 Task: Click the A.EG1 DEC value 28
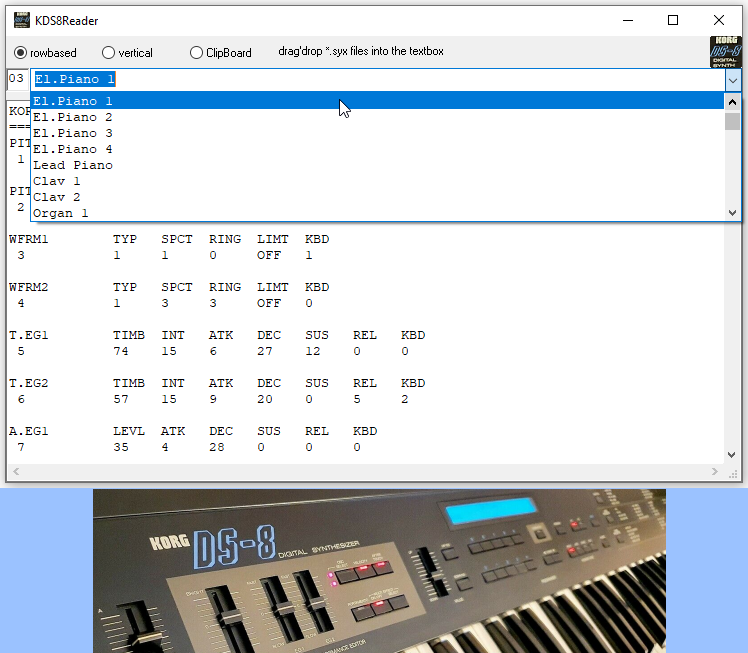pyautogui.click(x=217, y=447)
